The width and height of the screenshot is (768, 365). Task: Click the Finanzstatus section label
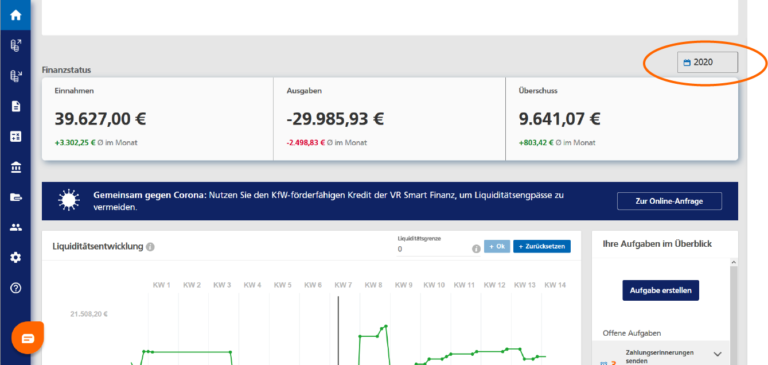(66, 70)
